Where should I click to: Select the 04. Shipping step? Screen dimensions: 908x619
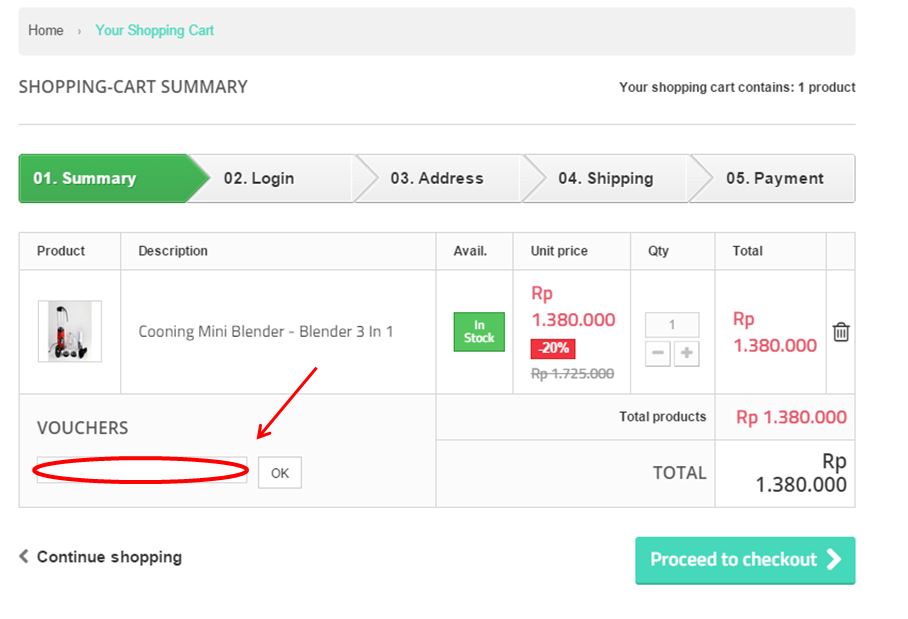point(607,178)
